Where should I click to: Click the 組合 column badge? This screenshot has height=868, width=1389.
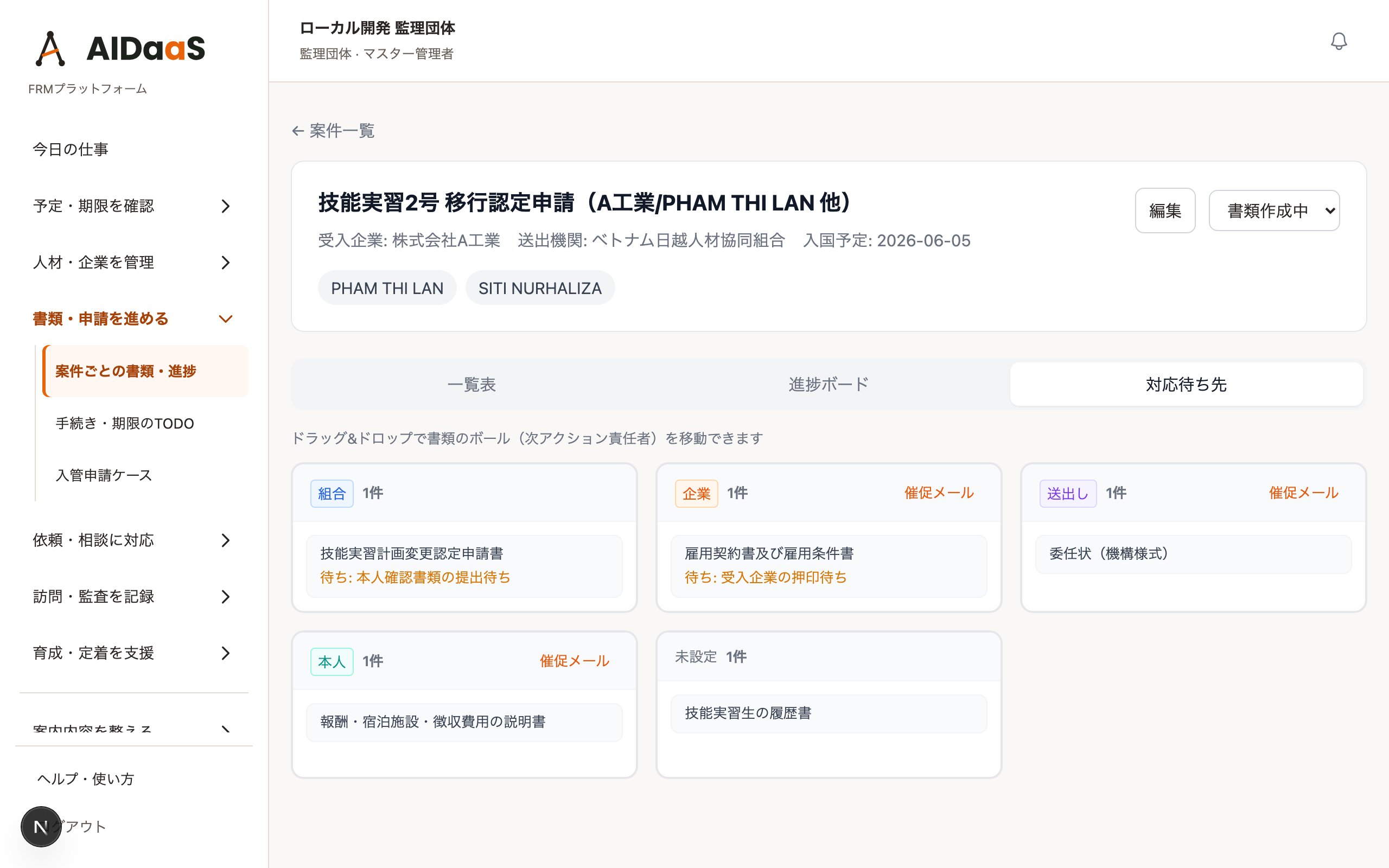(332, 494)
